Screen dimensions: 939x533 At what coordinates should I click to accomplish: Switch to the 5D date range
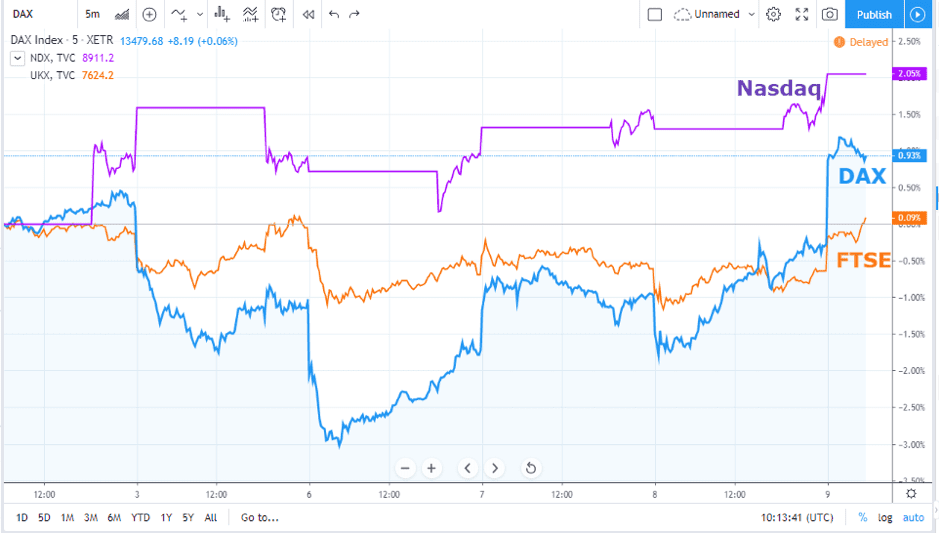44,517
